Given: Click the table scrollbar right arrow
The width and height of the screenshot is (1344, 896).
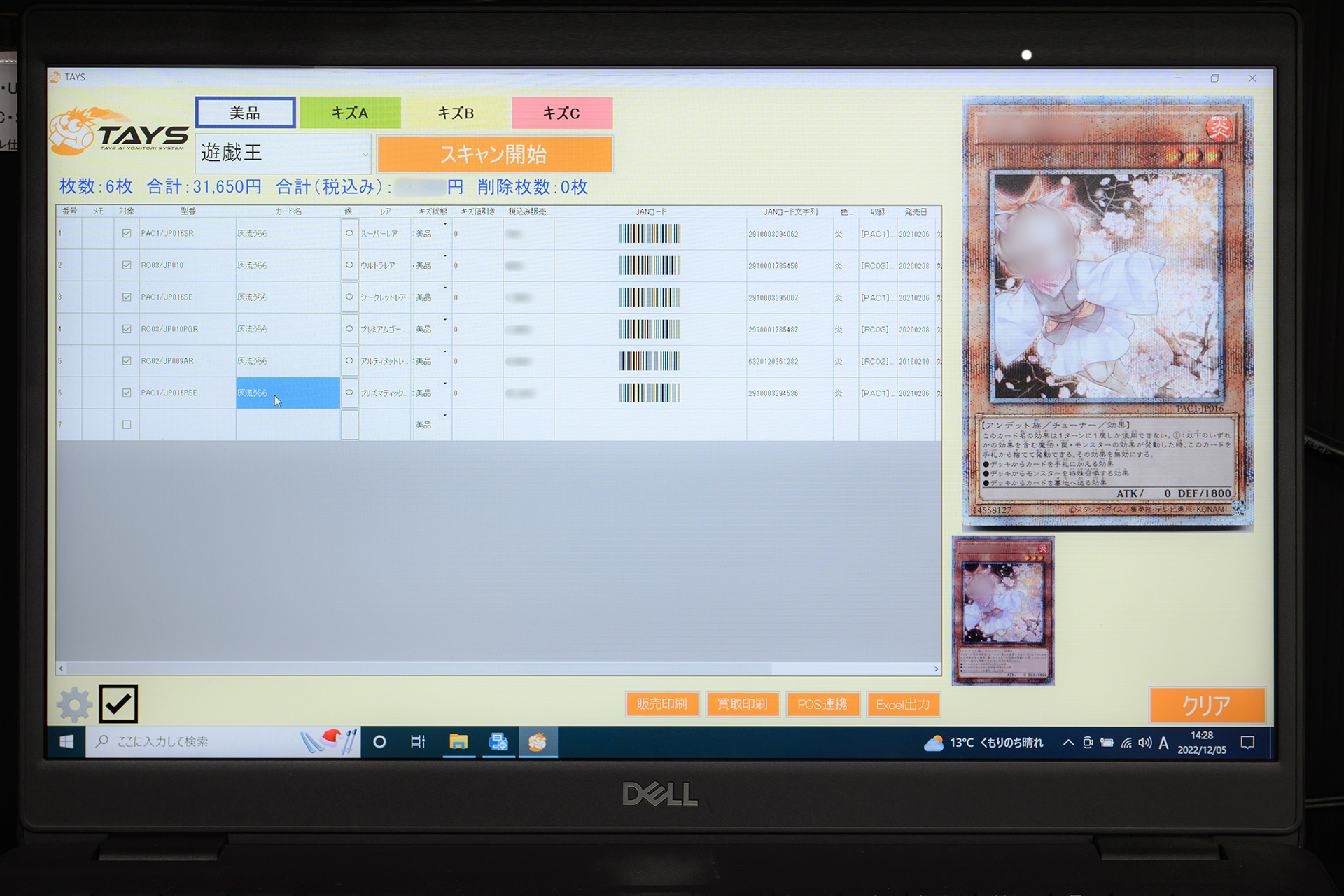Looking at the screenshot, I should [x=936, y=668].
